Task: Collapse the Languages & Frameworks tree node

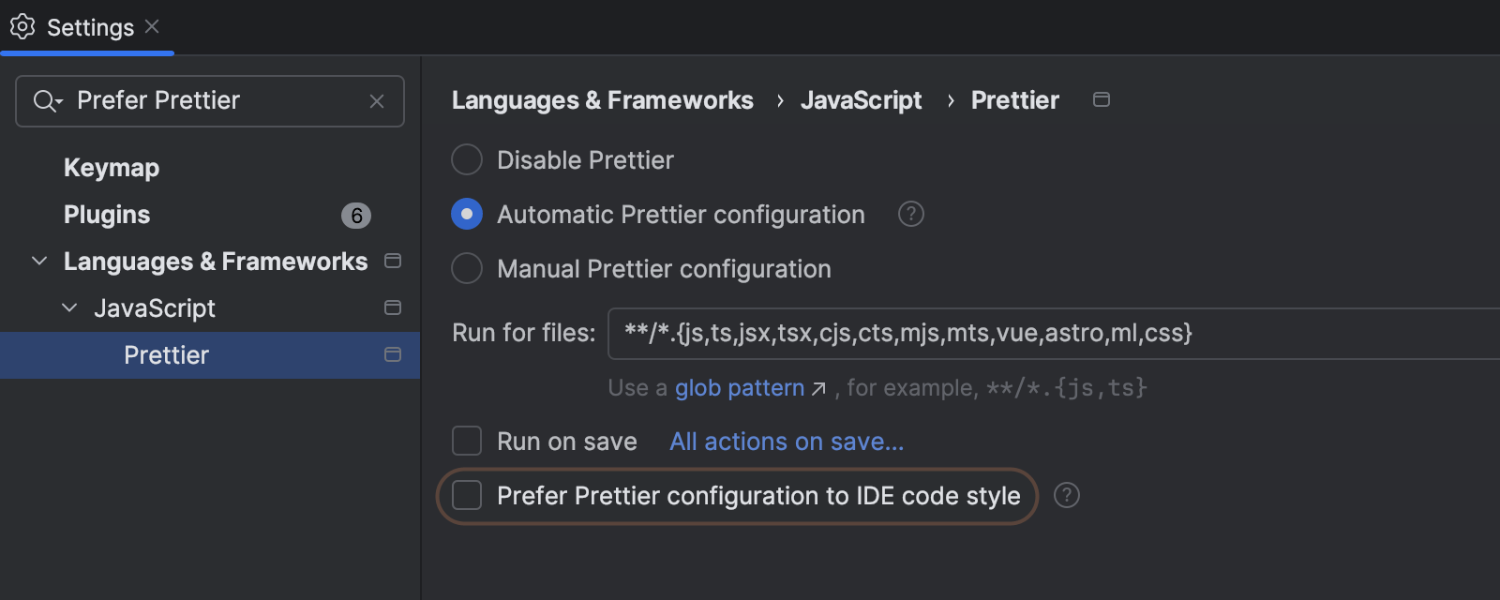Action: [x=39, y=261]
